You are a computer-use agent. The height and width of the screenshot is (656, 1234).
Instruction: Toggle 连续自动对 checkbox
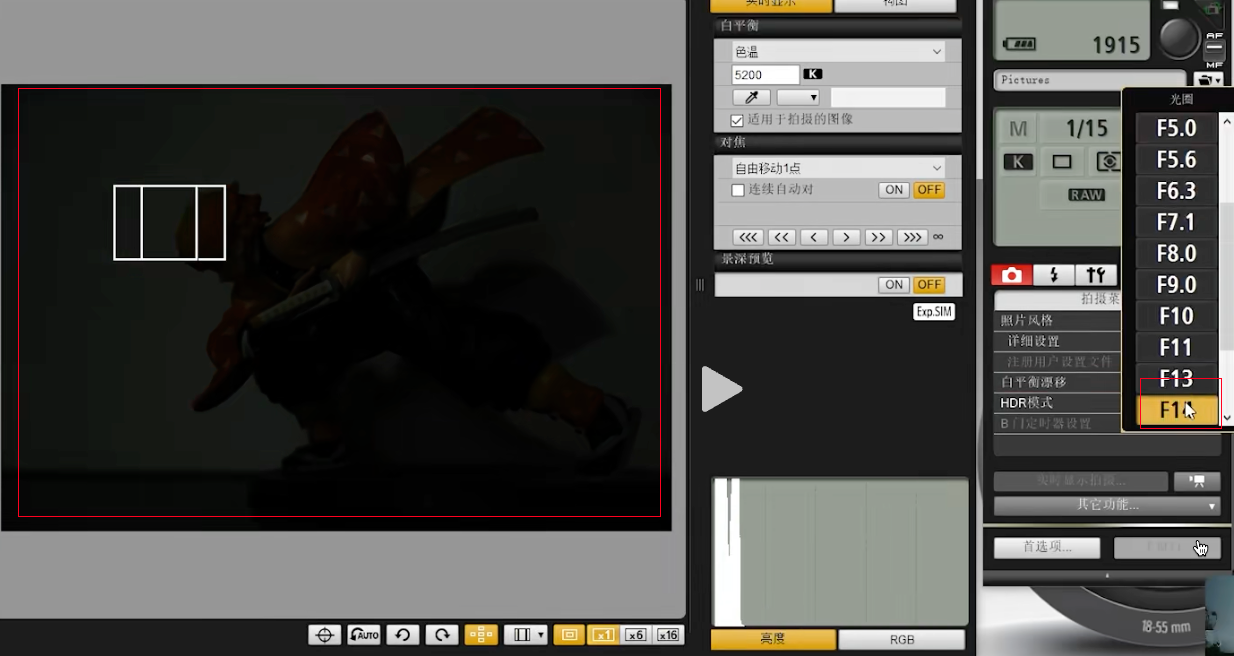(x=738, y=190)
